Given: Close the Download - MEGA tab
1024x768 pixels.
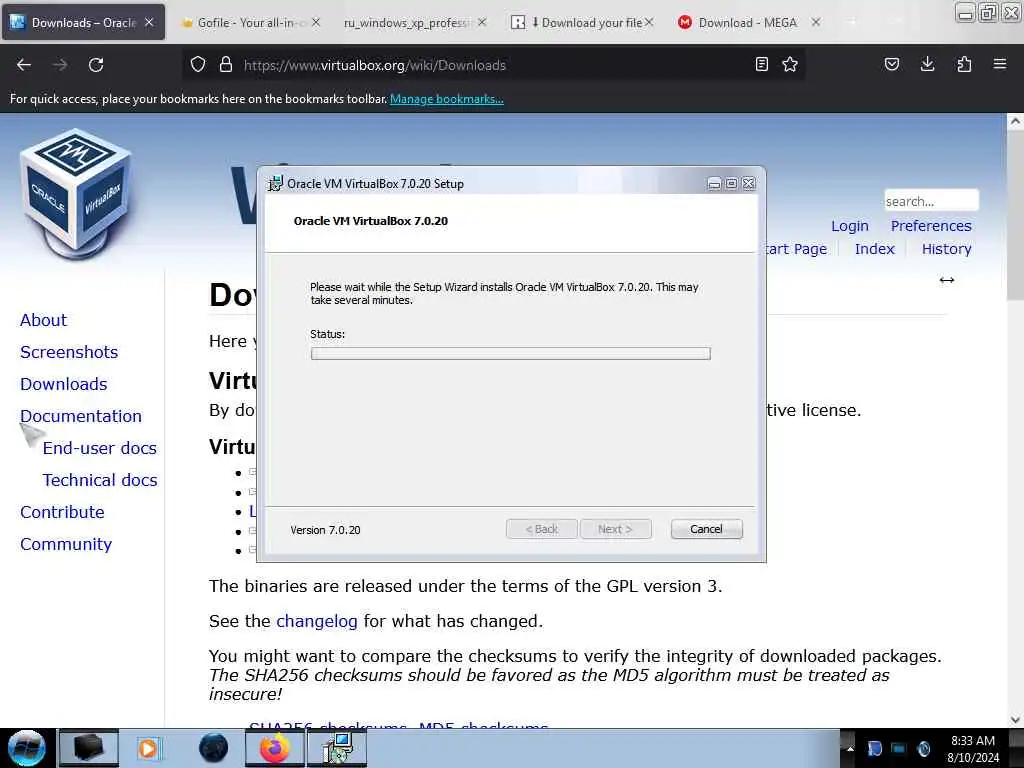Looking at the screenshot, I should click(816, 22).
